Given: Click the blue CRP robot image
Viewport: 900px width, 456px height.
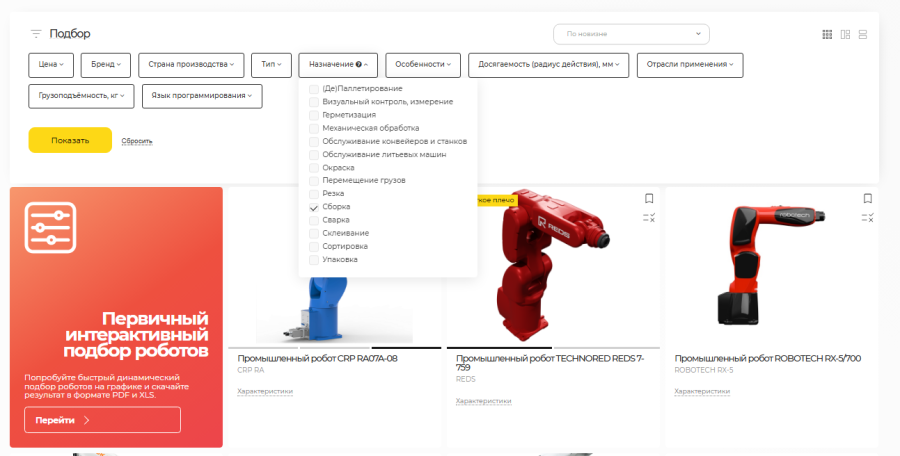Looking at the screenshot, I should point(336,310).
